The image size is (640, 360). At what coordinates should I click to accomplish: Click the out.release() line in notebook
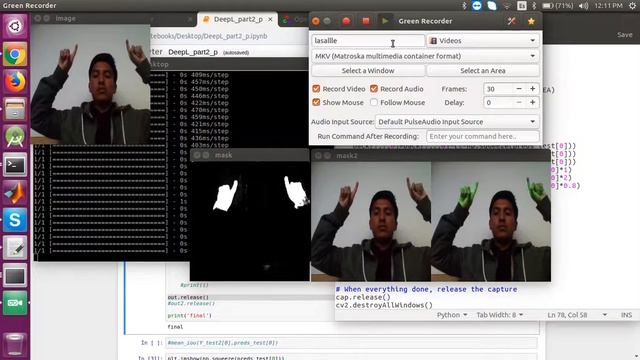pos(188,297)
